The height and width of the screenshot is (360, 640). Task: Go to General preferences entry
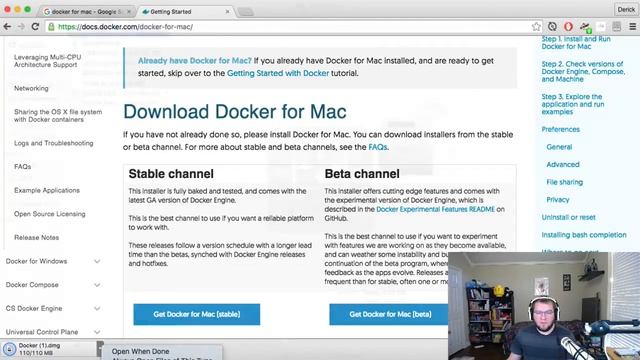559,147
